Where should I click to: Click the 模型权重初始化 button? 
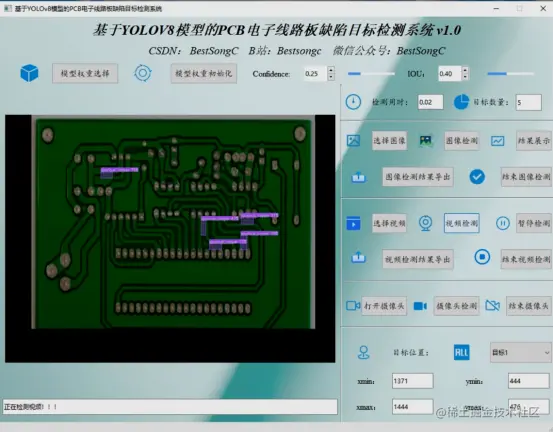click(x=203, y=73)
